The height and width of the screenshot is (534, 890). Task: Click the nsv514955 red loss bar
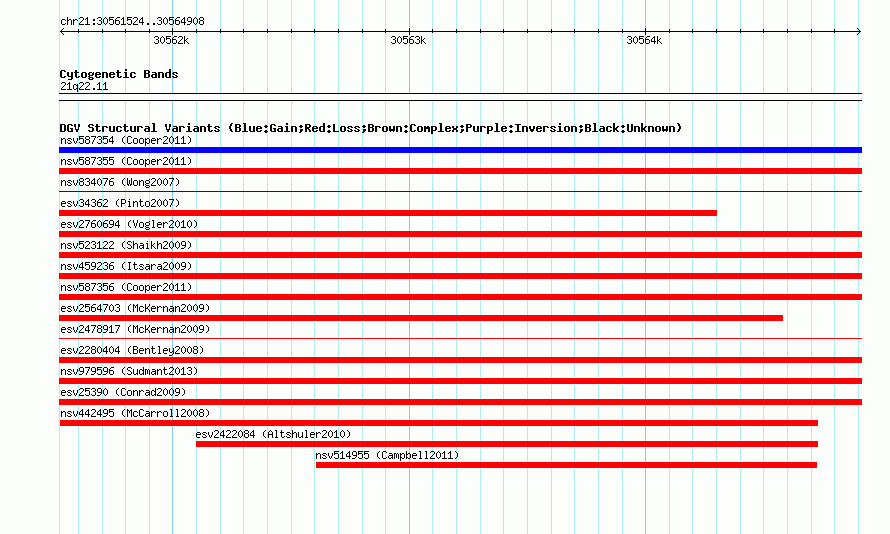tap(566, 465)
